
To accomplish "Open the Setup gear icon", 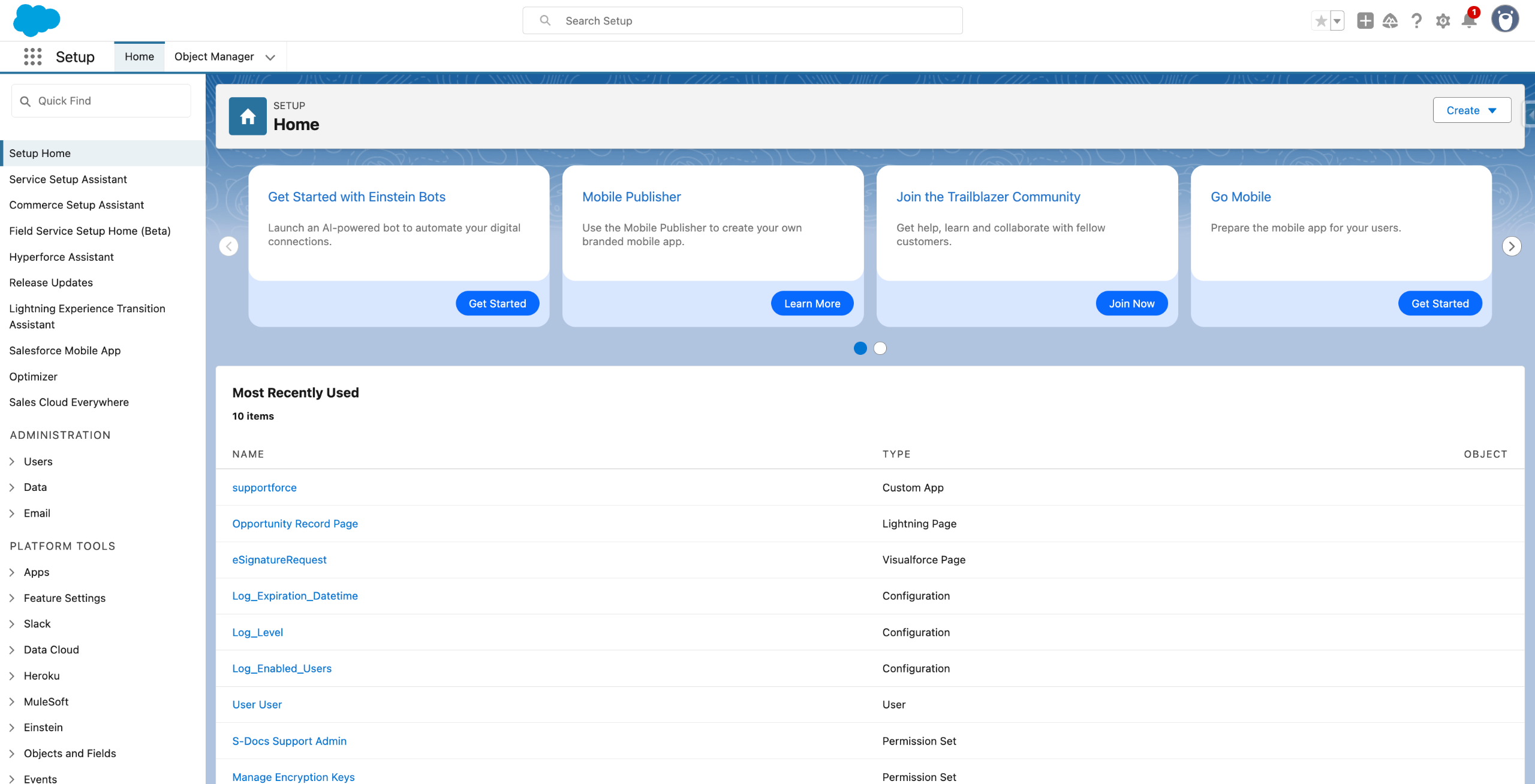I will 1443,21.
